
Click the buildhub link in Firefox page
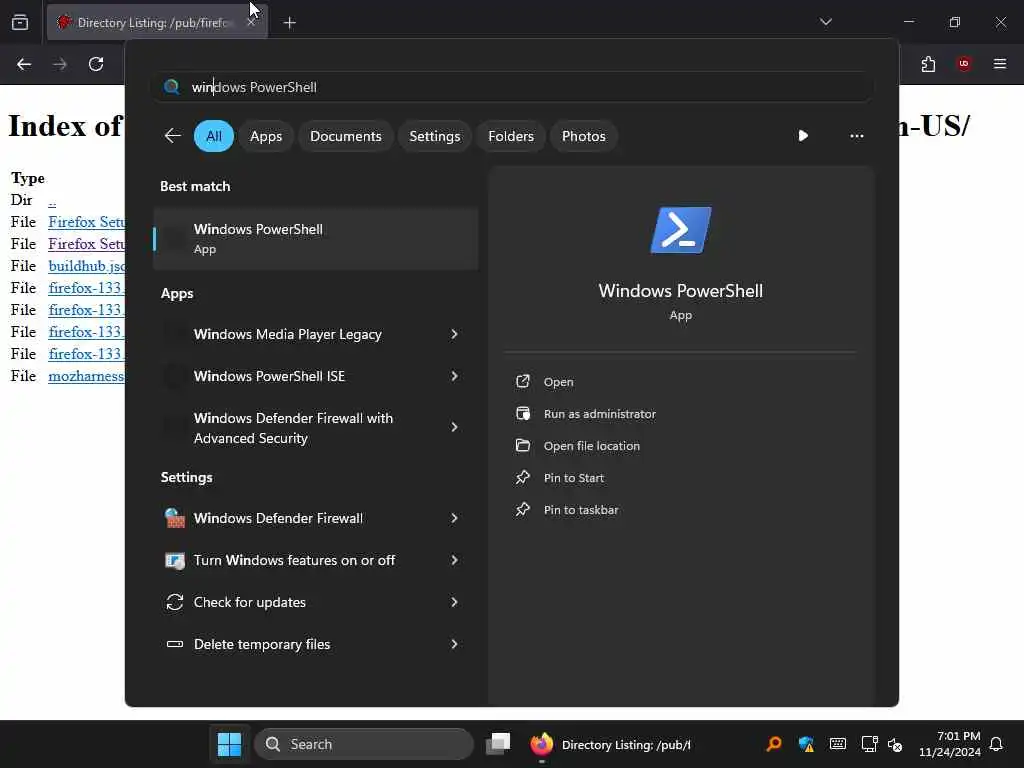click(x=86, y=266)
